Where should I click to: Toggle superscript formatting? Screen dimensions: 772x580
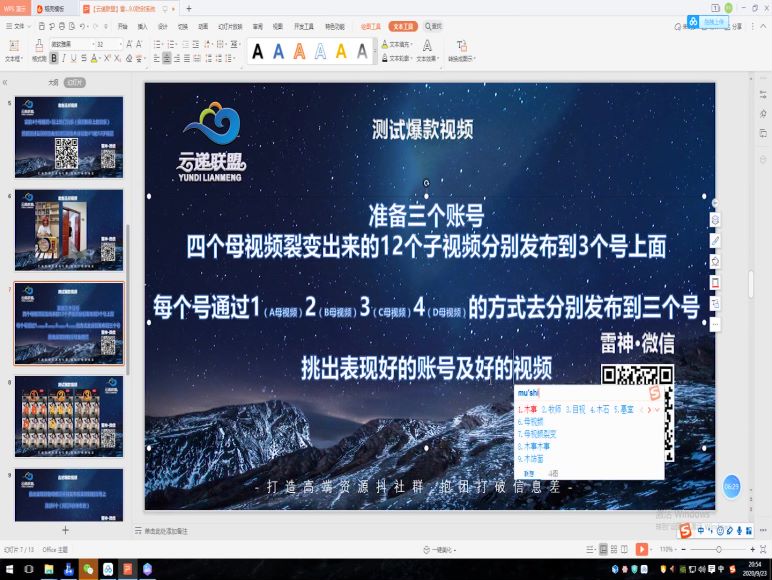click(x=107, y=58)
